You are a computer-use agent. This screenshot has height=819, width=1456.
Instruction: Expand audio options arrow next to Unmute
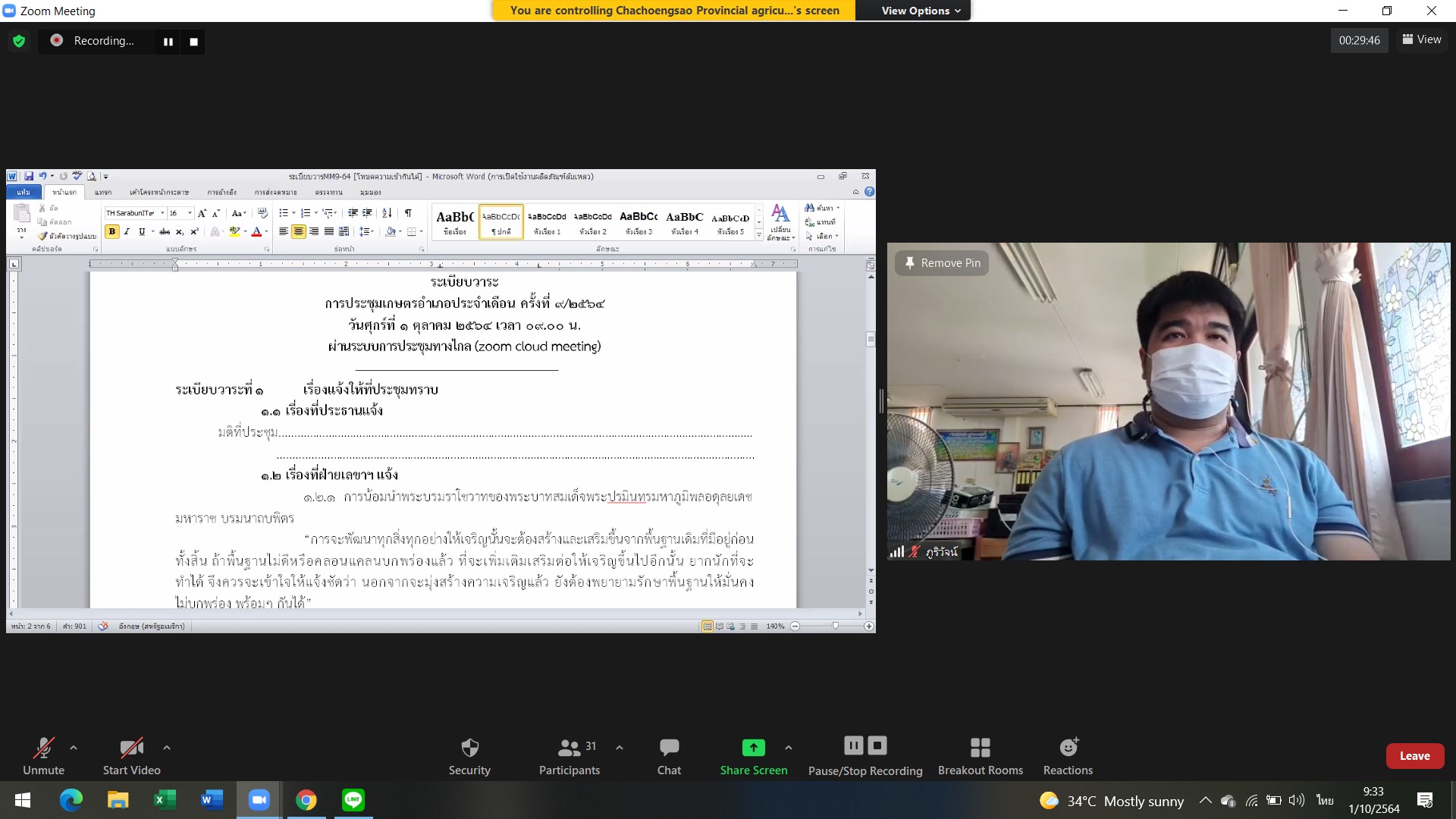(74, 748)
